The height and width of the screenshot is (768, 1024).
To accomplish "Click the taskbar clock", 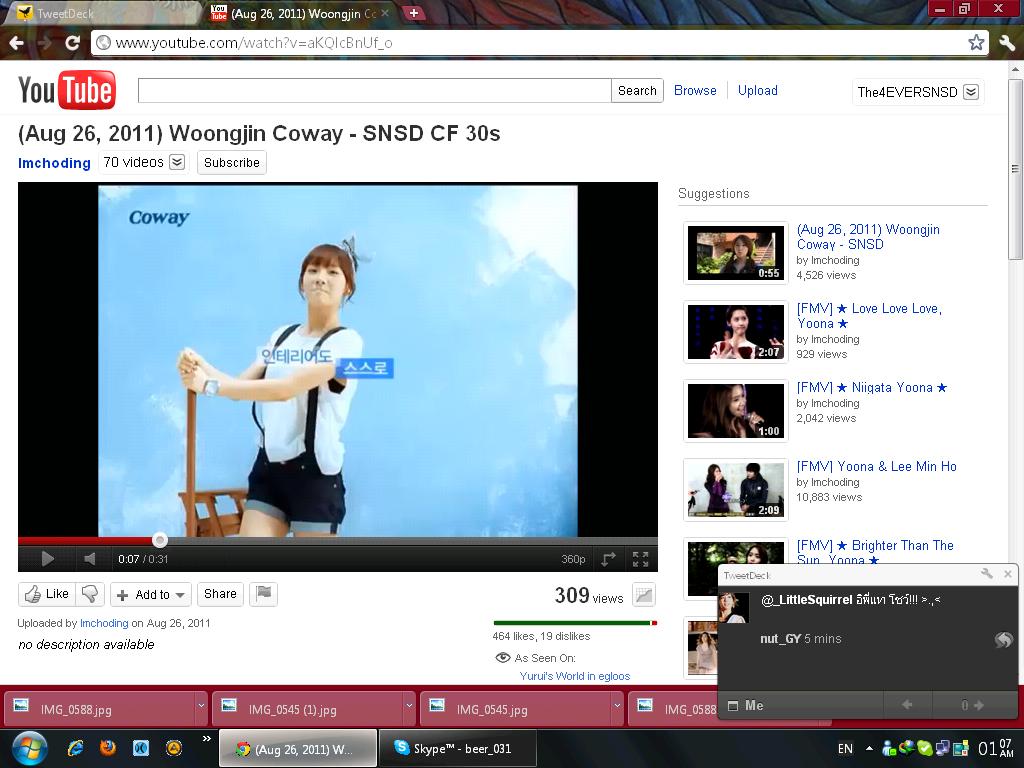I will pyautogui.click(x=995, y=748).
